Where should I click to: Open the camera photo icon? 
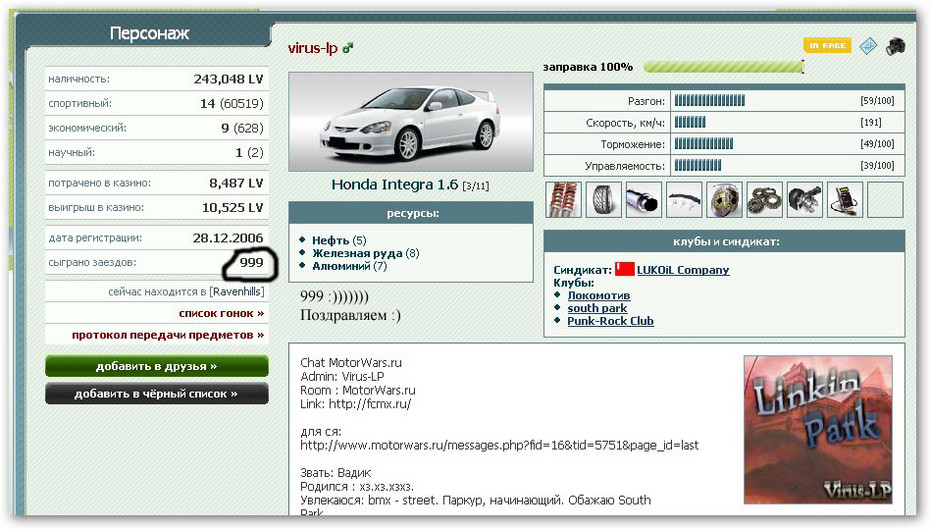coord(896,46)
